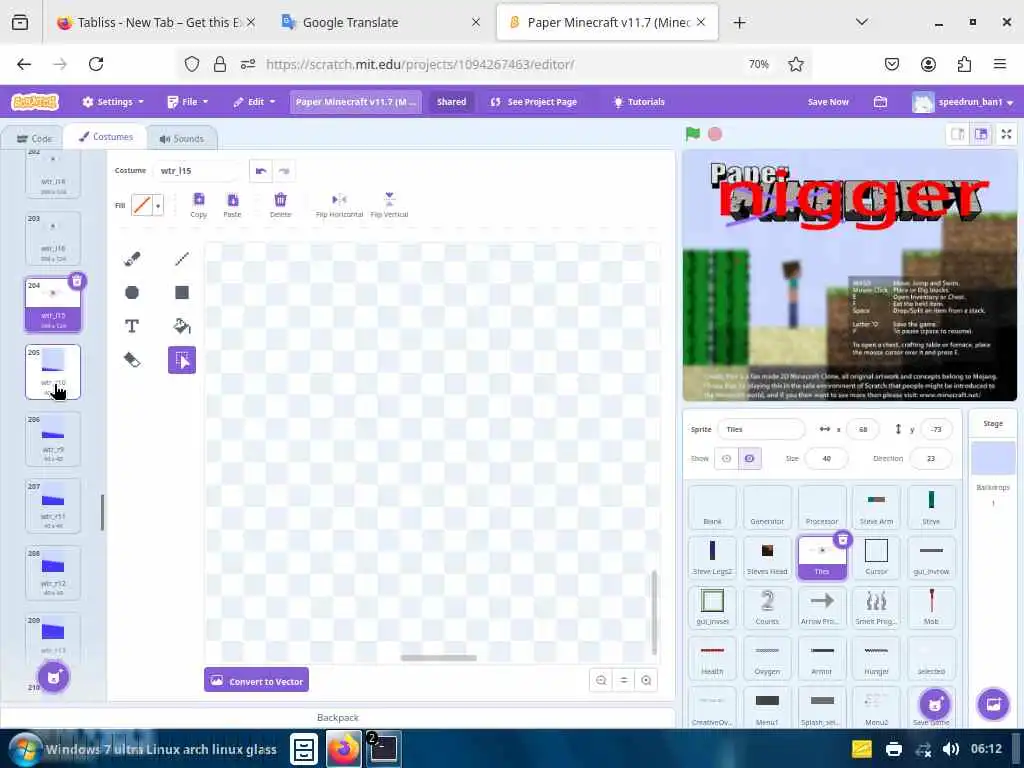Switch to the Code tab
This screenshot has height=768, width=1024.
(34, 138)
